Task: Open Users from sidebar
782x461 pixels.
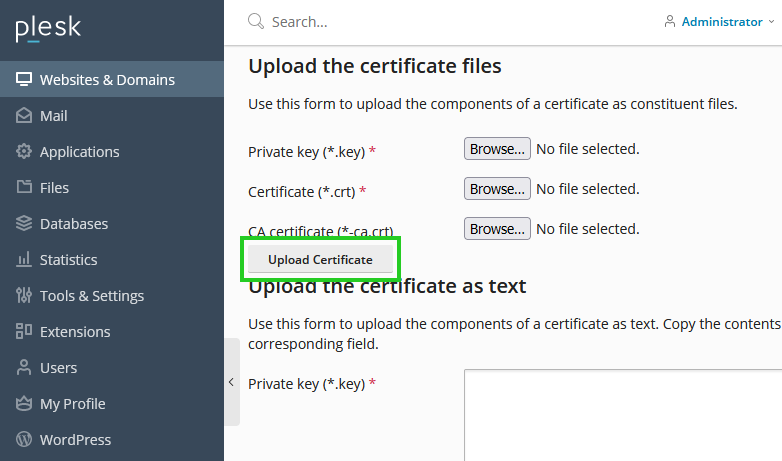Action: click(x=112, y=367)
